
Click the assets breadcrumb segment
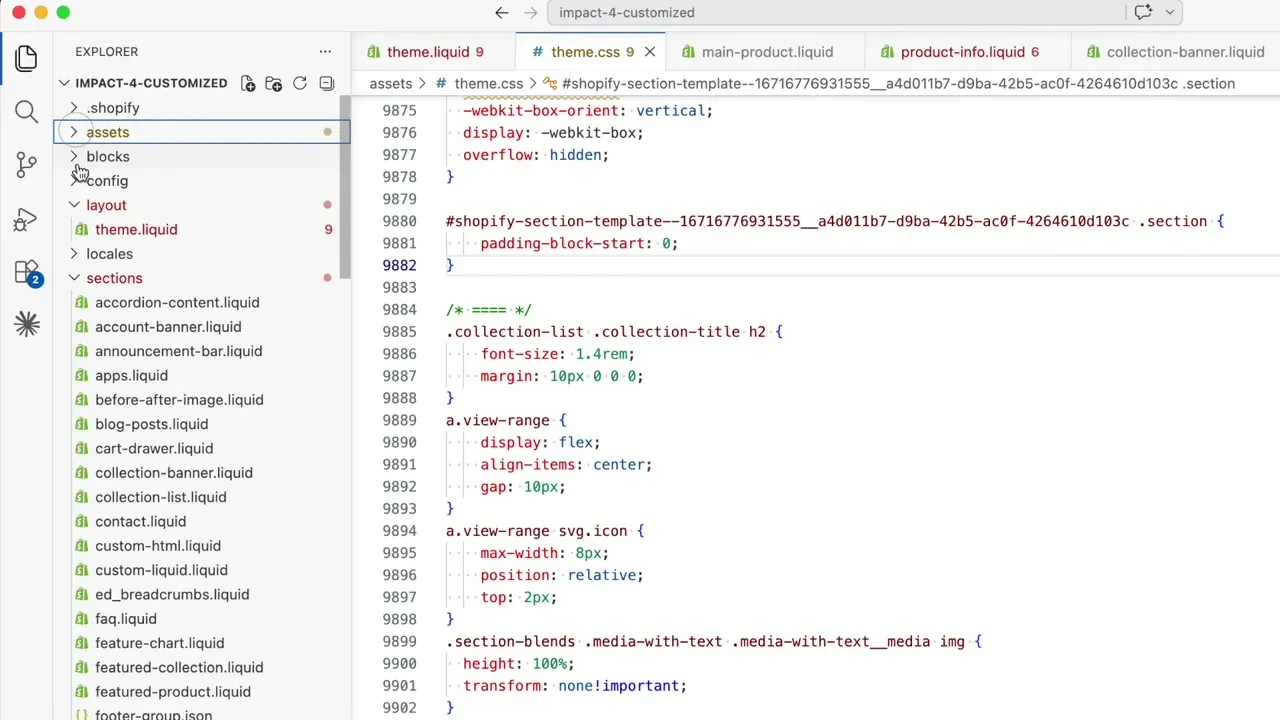pos(390,84)
